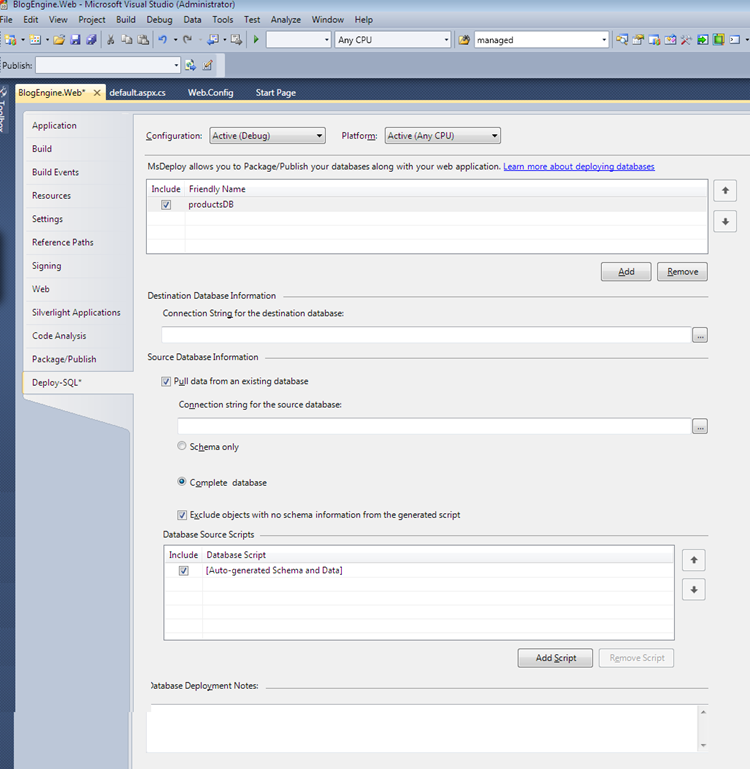This screenshot has width=750, height=769.
Task: Switch to the default.aspx.cs tab
Action: [137, 93]
